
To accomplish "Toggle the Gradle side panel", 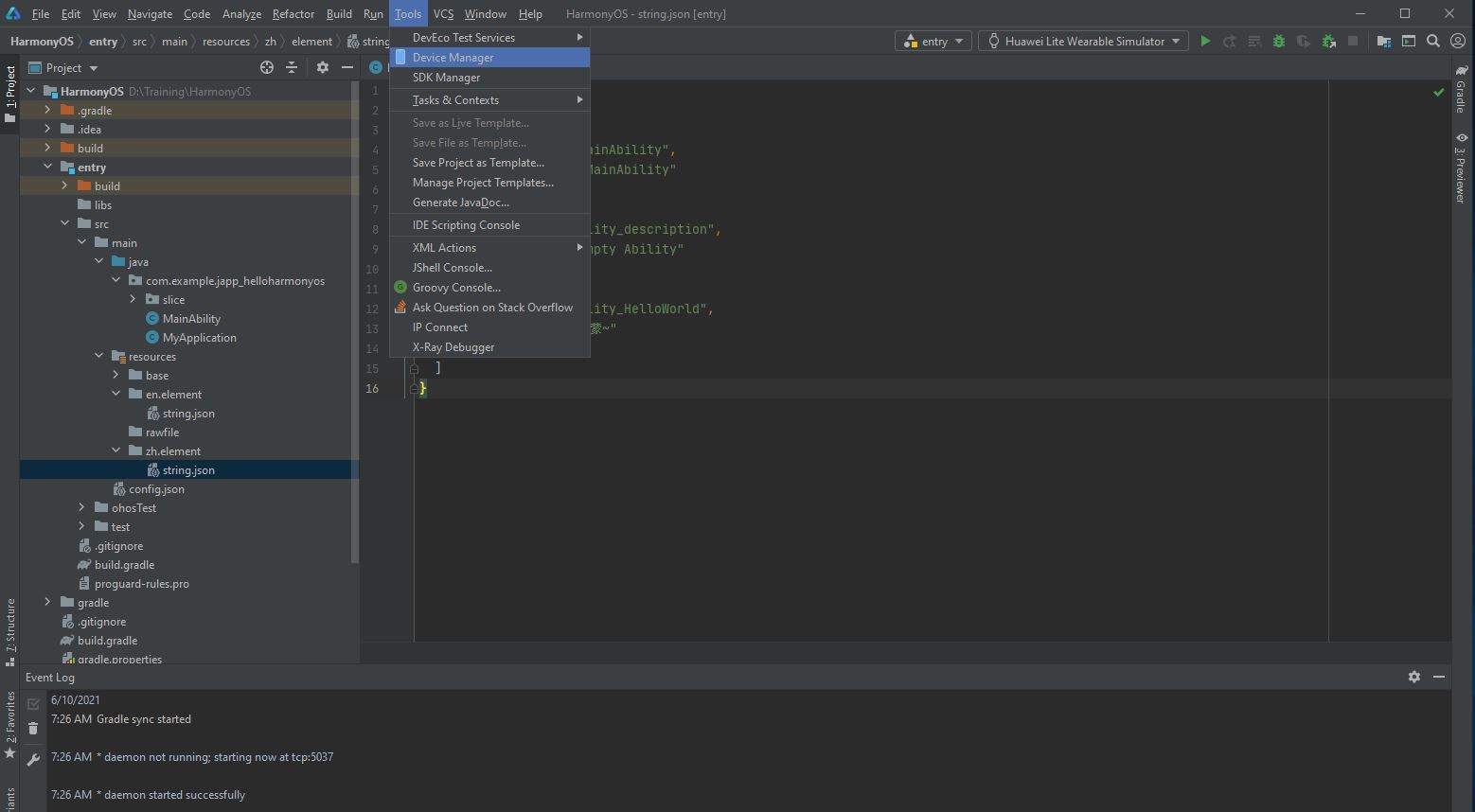I will pyautogui.click(x=1461, y=91).
